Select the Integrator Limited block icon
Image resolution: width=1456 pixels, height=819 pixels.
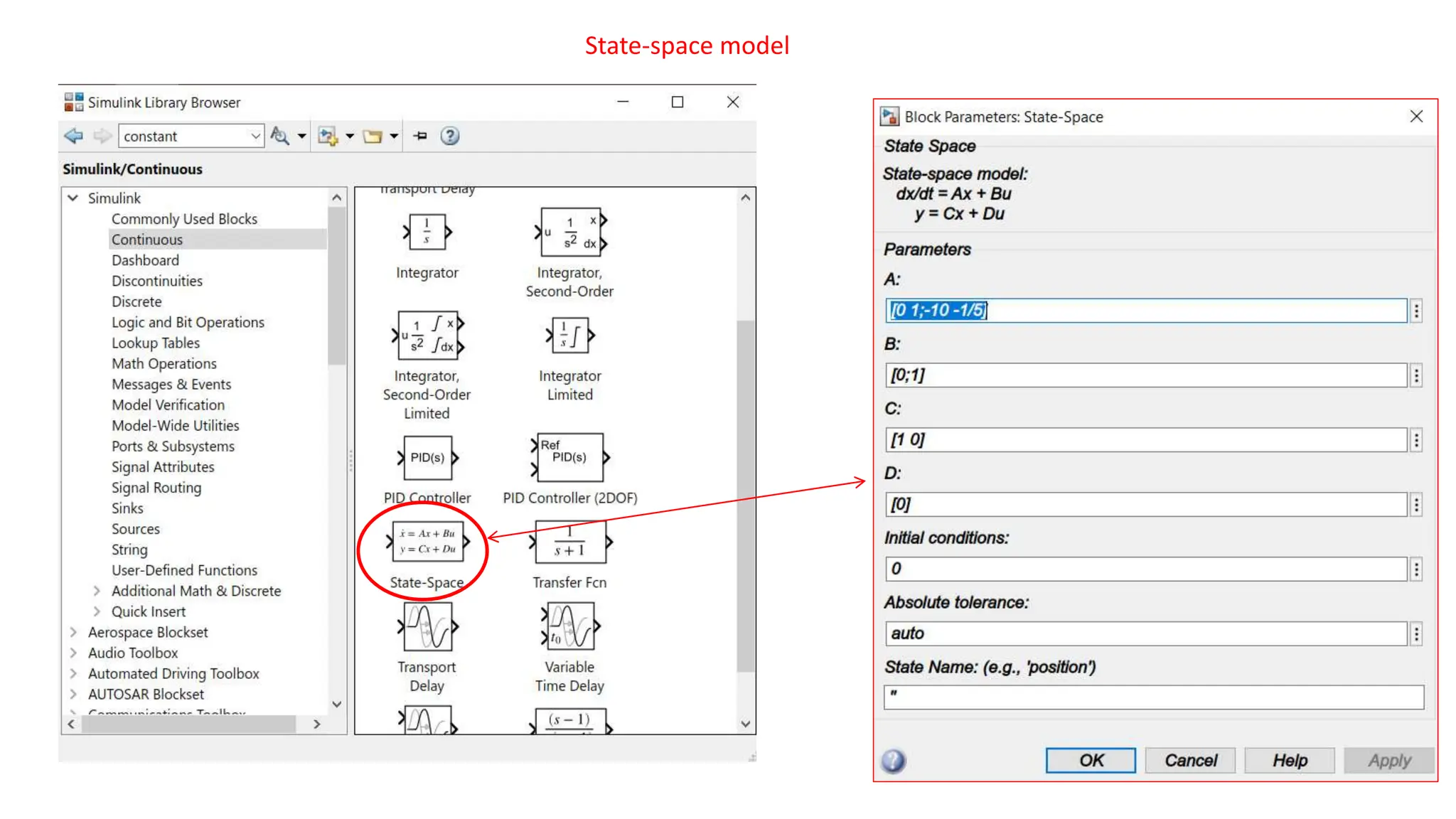tap(570, 335)
